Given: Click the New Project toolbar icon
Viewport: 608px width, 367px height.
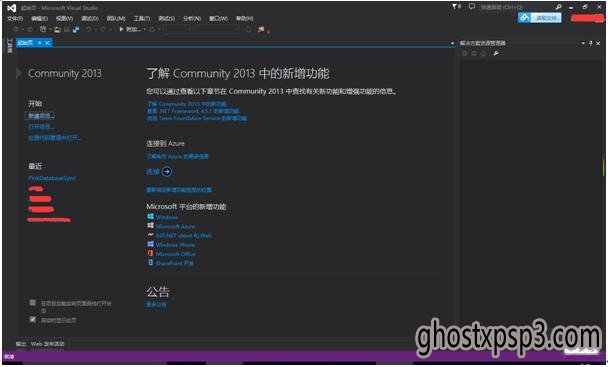Looking at the screenshot, I should tap(43, 29).
